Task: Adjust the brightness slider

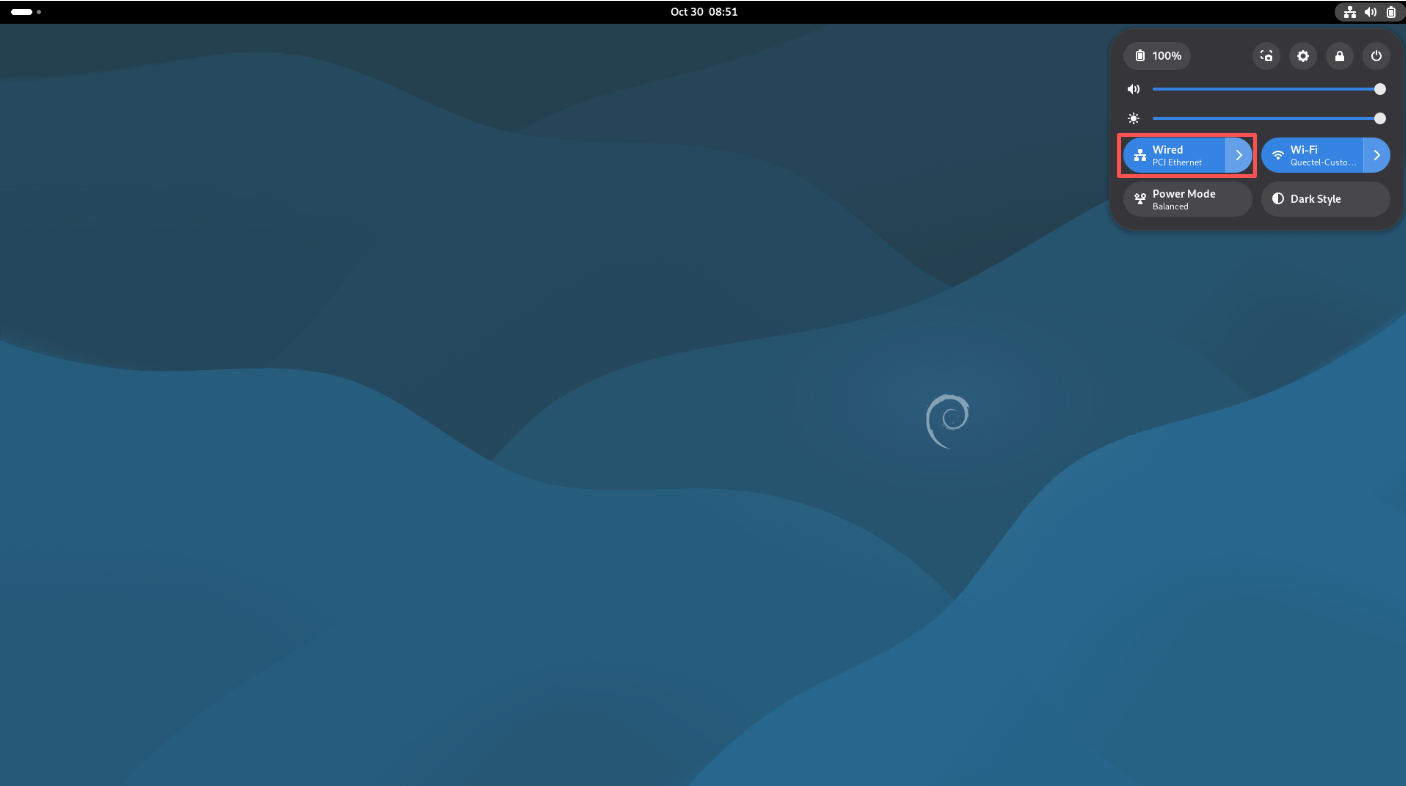Action: tap(1266, 118)
